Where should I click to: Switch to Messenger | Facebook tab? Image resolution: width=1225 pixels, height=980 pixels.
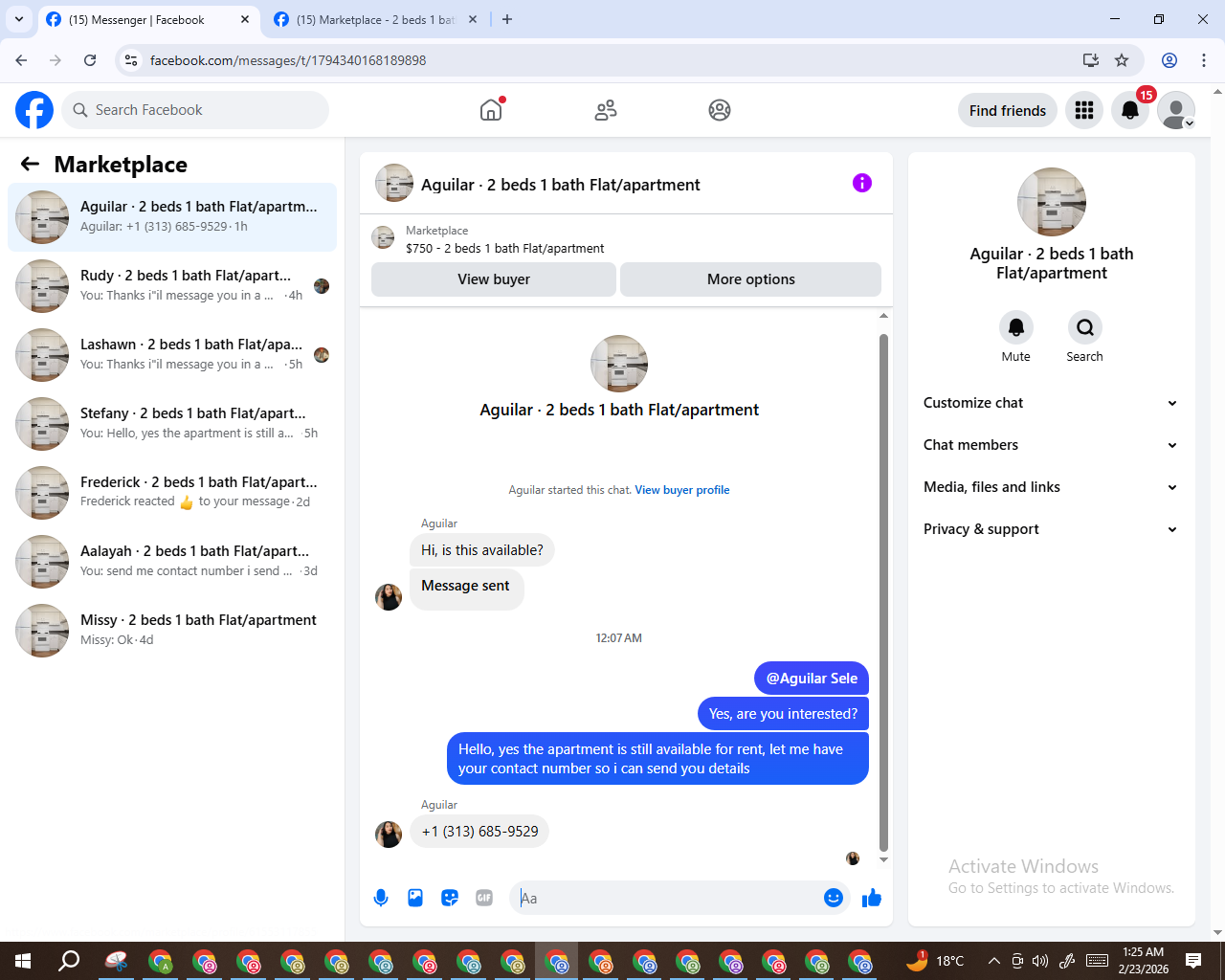click(x=148, y=19)
